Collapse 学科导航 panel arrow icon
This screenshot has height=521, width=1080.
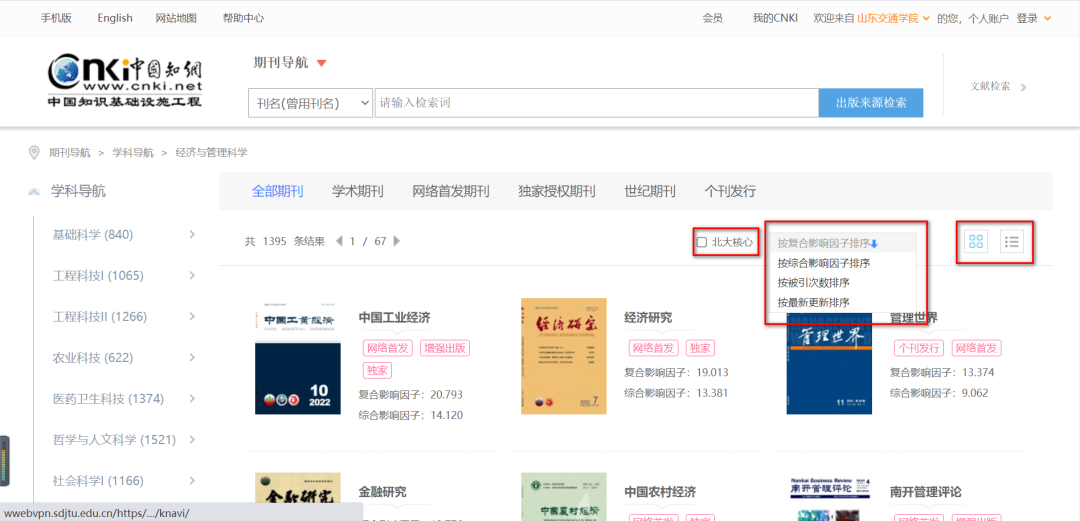point(34,192)
